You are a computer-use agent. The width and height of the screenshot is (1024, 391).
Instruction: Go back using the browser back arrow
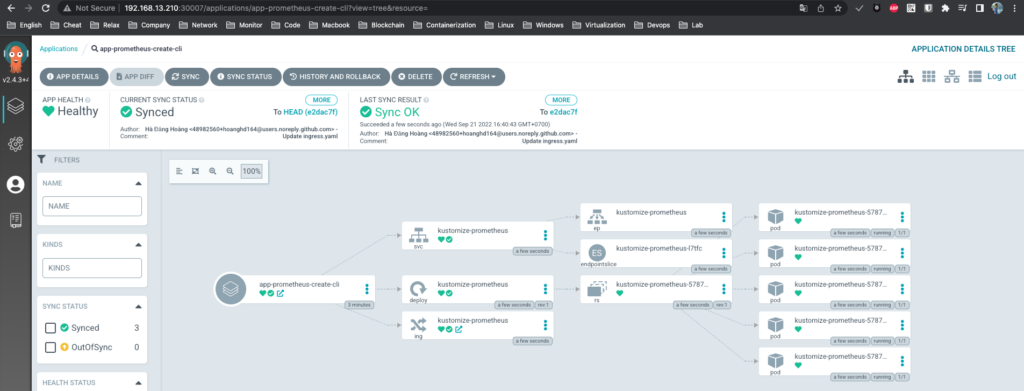pyautogui.click(x=10, y=8)
